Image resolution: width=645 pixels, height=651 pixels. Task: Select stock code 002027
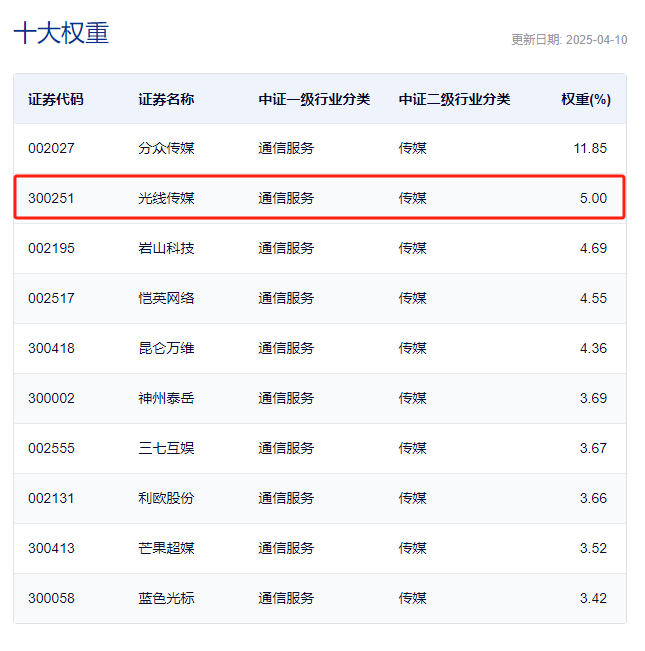point(51,148)
